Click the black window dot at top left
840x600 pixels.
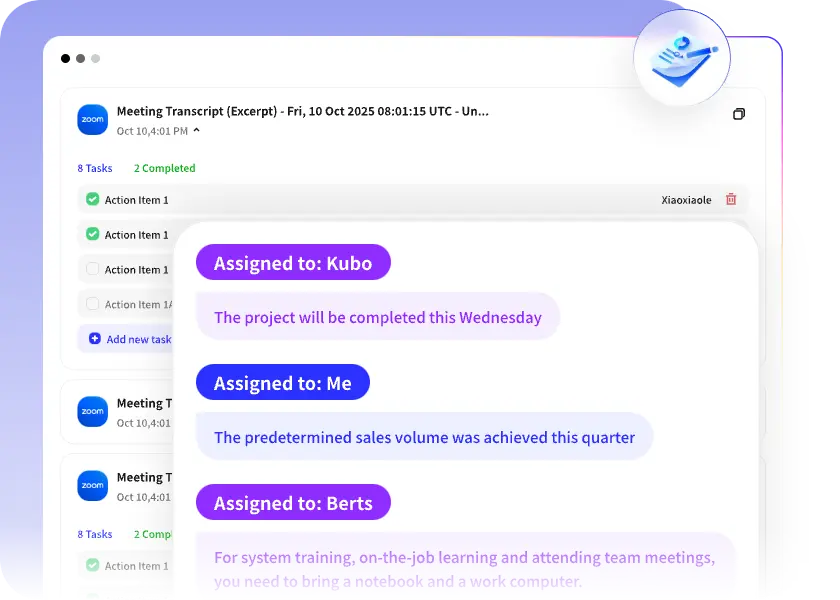[x=66, y=59]
